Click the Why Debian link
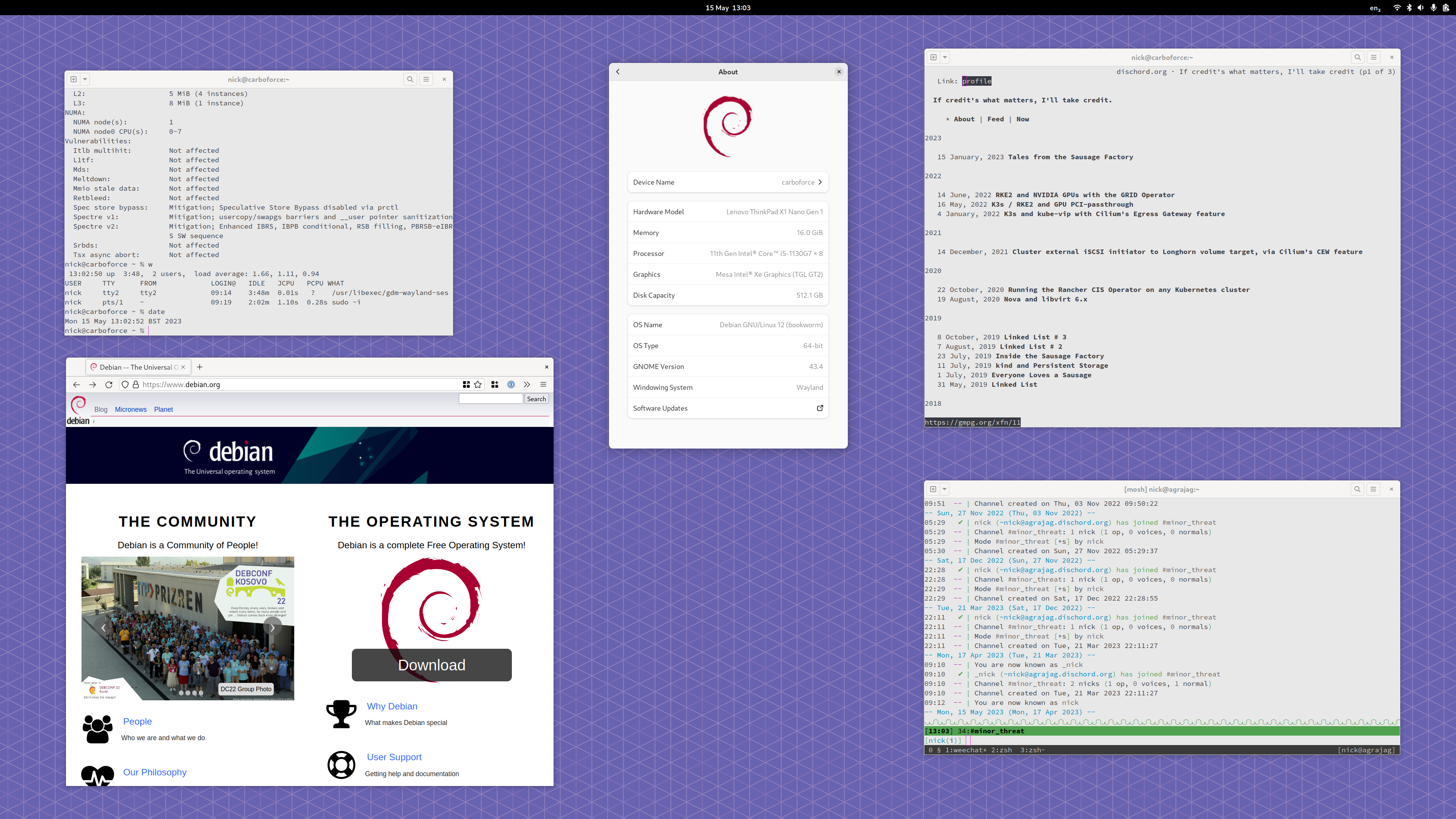 (392, 706)
